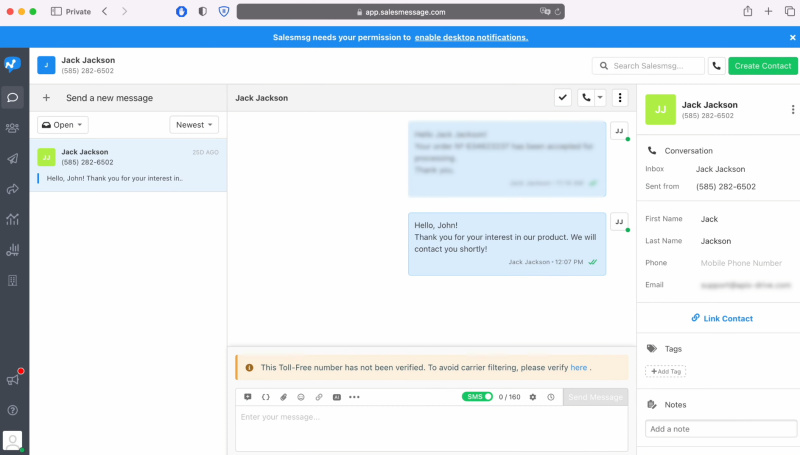Call Jack Jackson with the phone button
This screenshot has width=800, height=455.
[x=586, y=97]
